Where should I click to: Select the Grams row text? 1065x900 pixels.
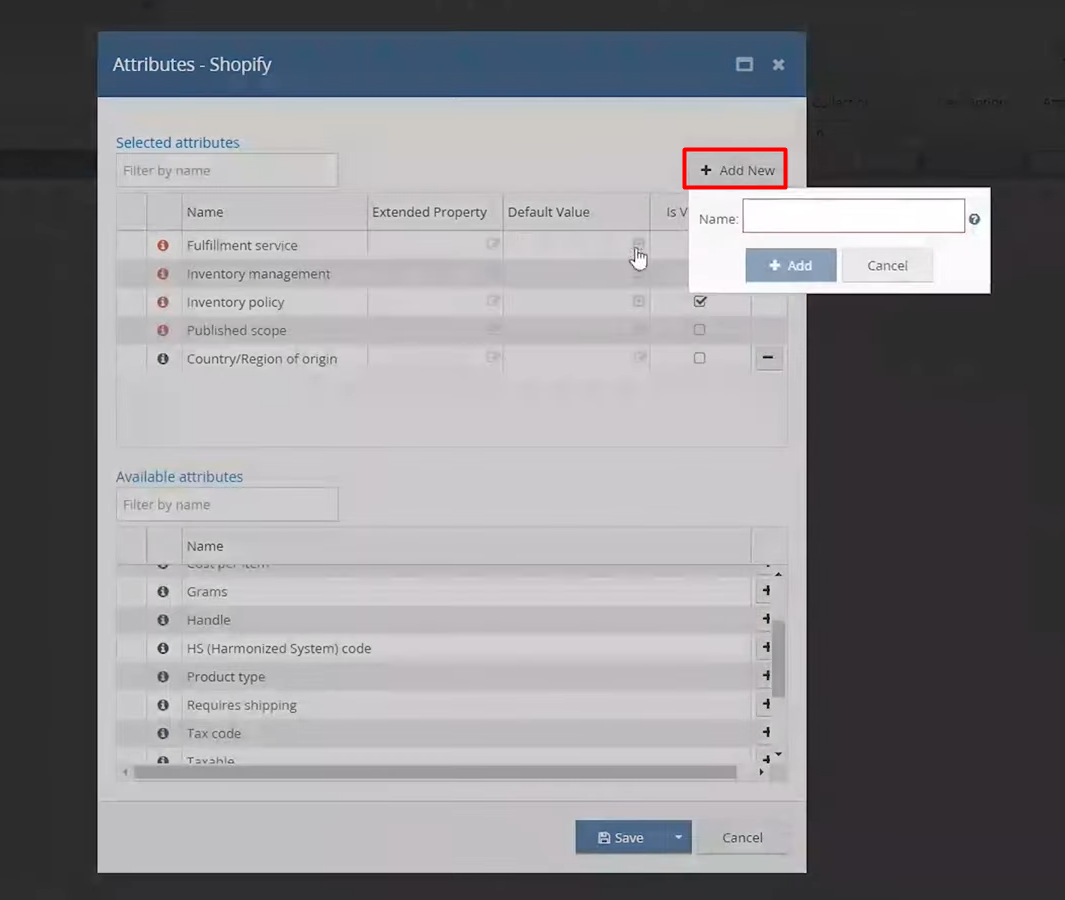point(206,592)
